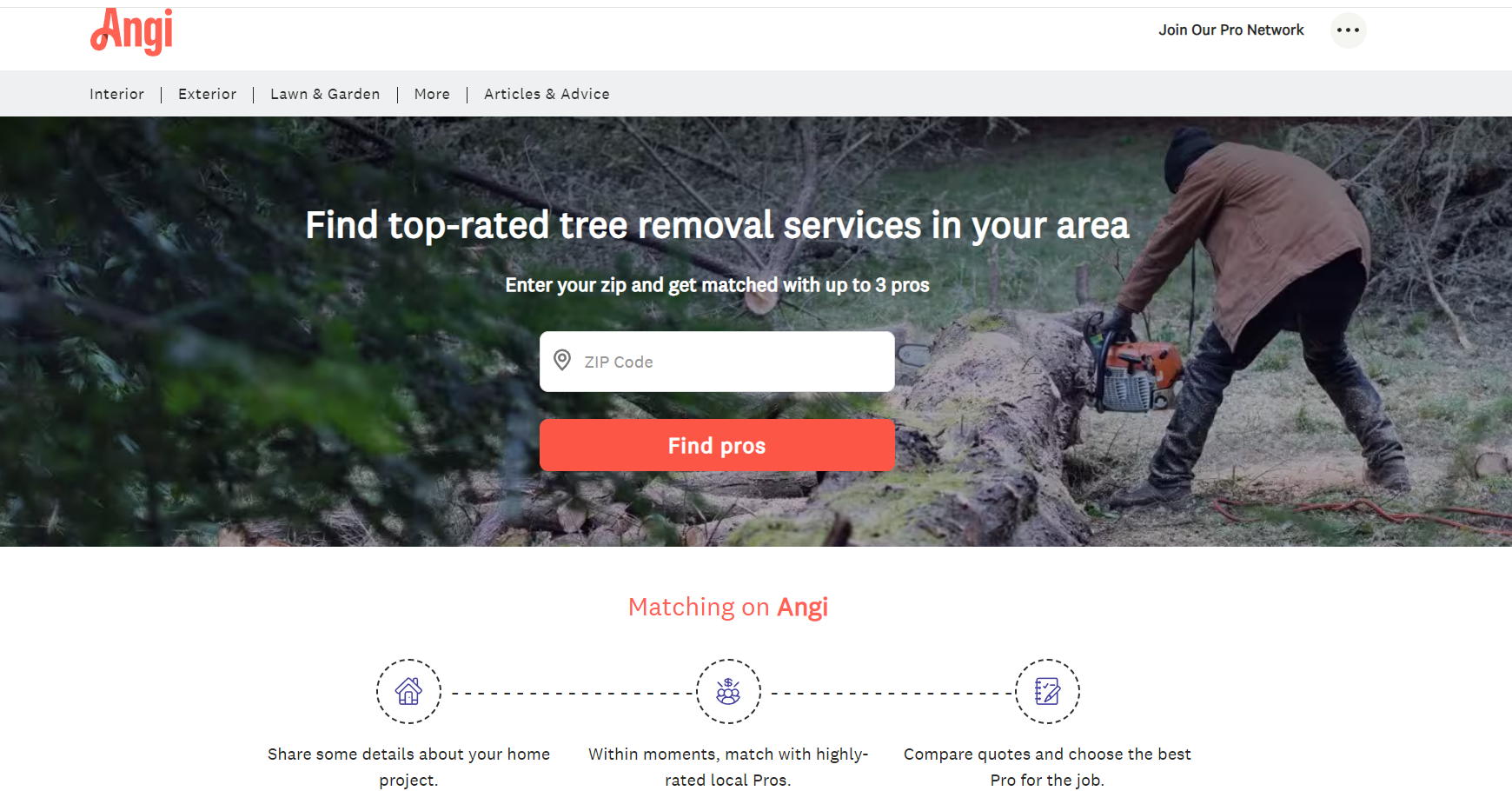Open the Exterior navigation menu
Viewport: 1512px width, 791px height.
pos(207,94)
